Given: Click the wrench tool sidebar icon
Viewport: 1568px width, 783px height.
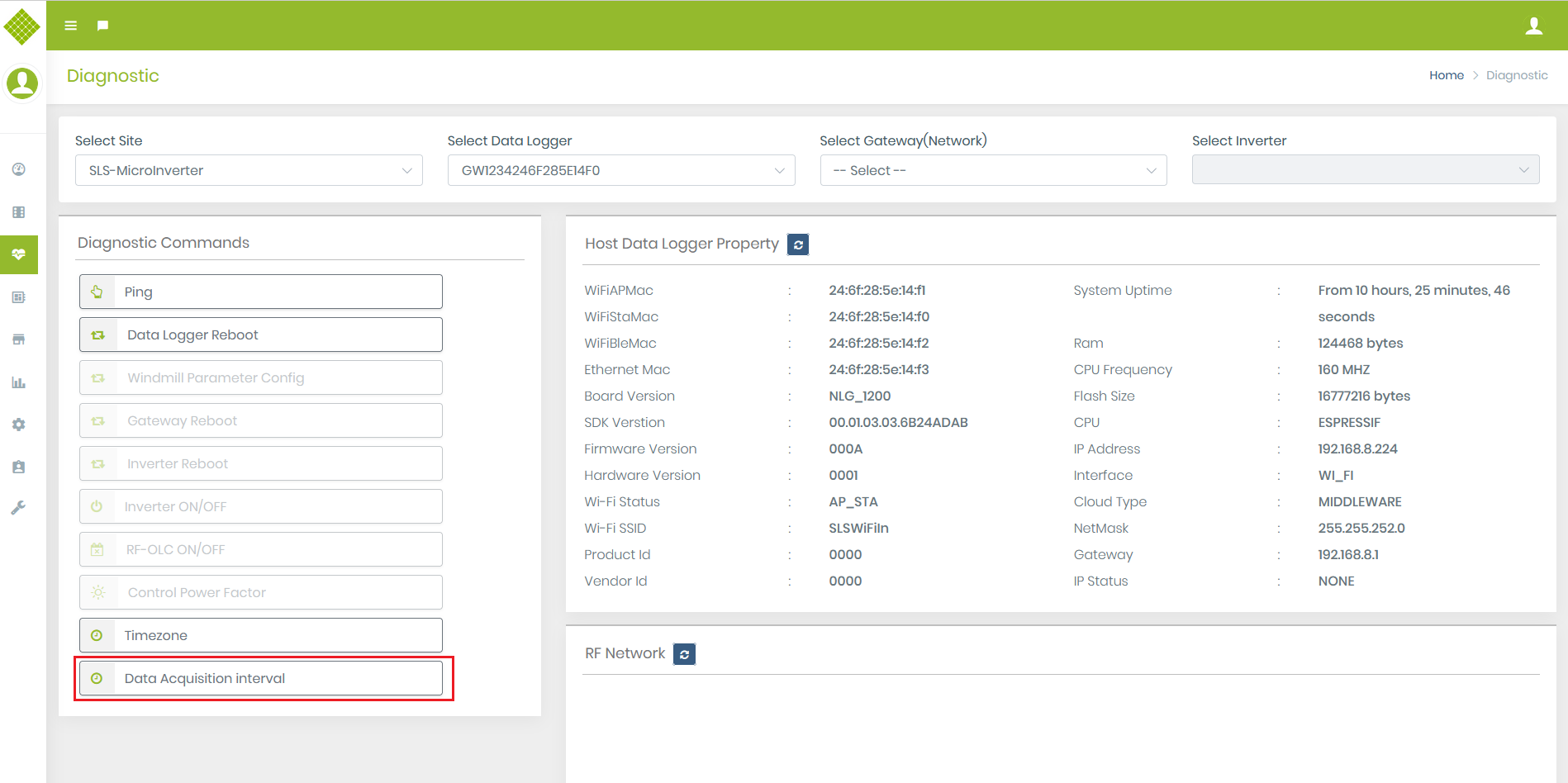Looking at the screenshot, I should coord(19,508).
